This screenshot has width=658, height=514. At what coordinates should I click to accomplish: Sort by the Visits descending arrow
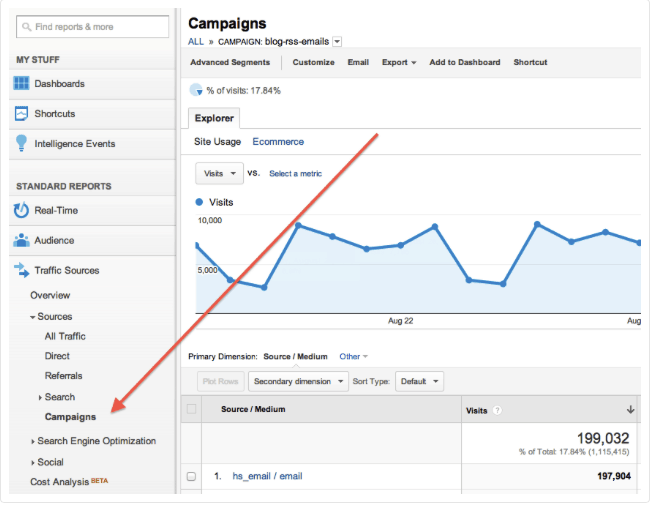[630, 410]
